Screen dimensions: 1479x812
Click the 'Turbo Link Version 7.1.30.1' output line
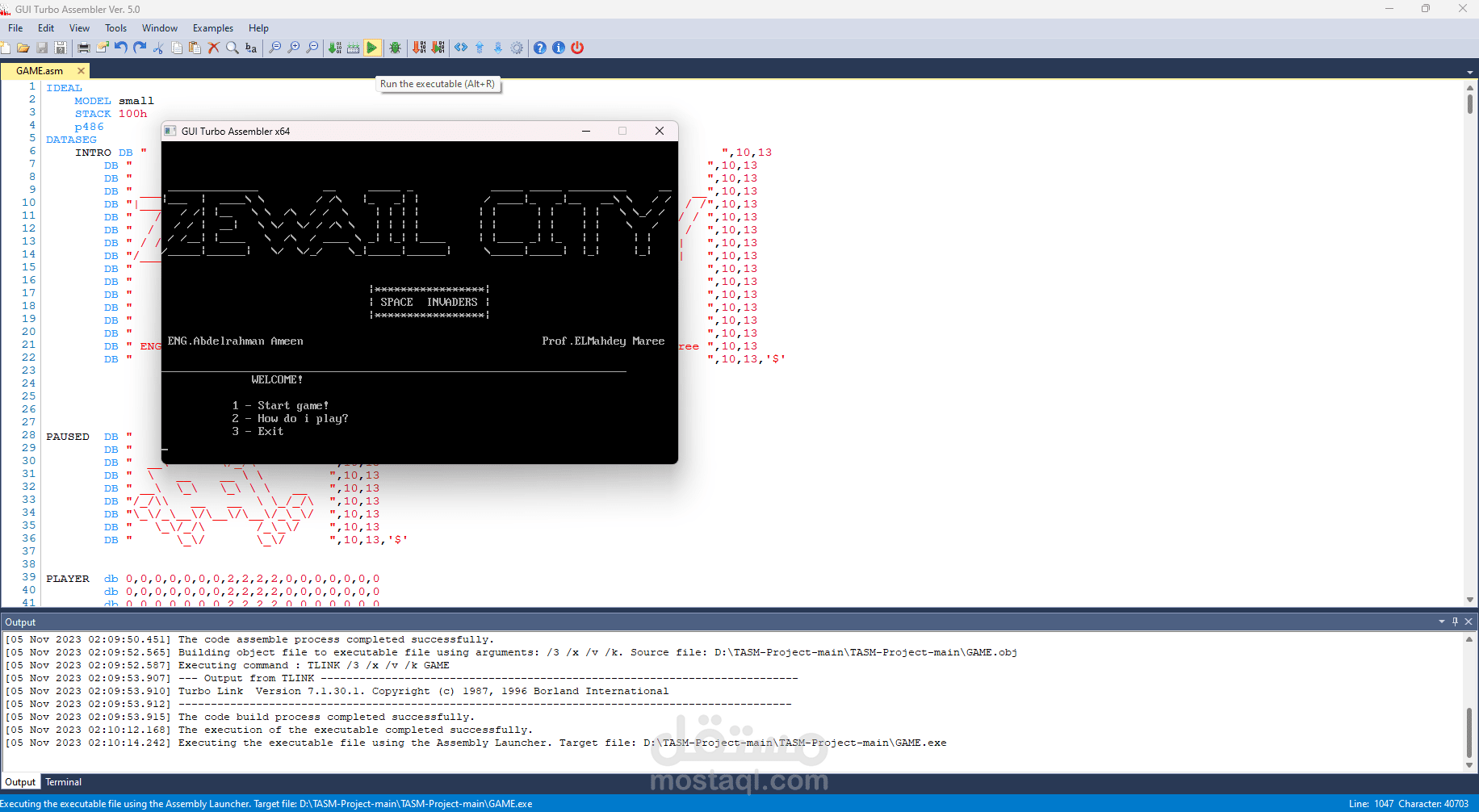pyautogui.click(x=337, y=691)
